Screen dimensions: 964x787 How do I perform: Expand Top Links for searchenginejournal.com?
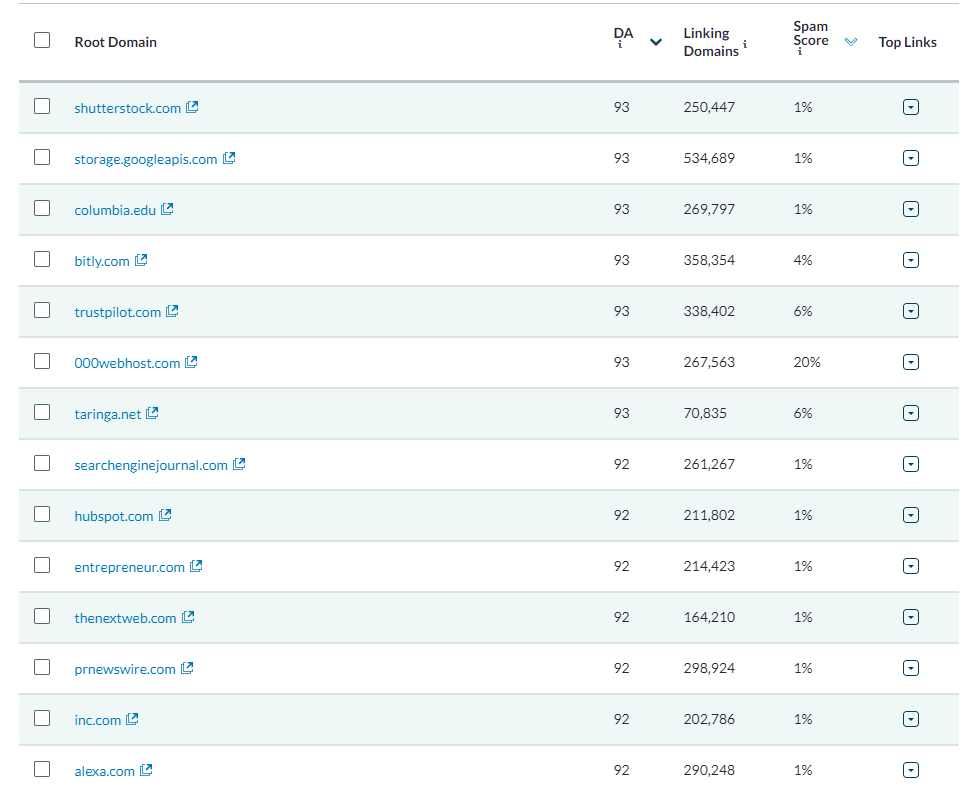[x=911, y=464]
